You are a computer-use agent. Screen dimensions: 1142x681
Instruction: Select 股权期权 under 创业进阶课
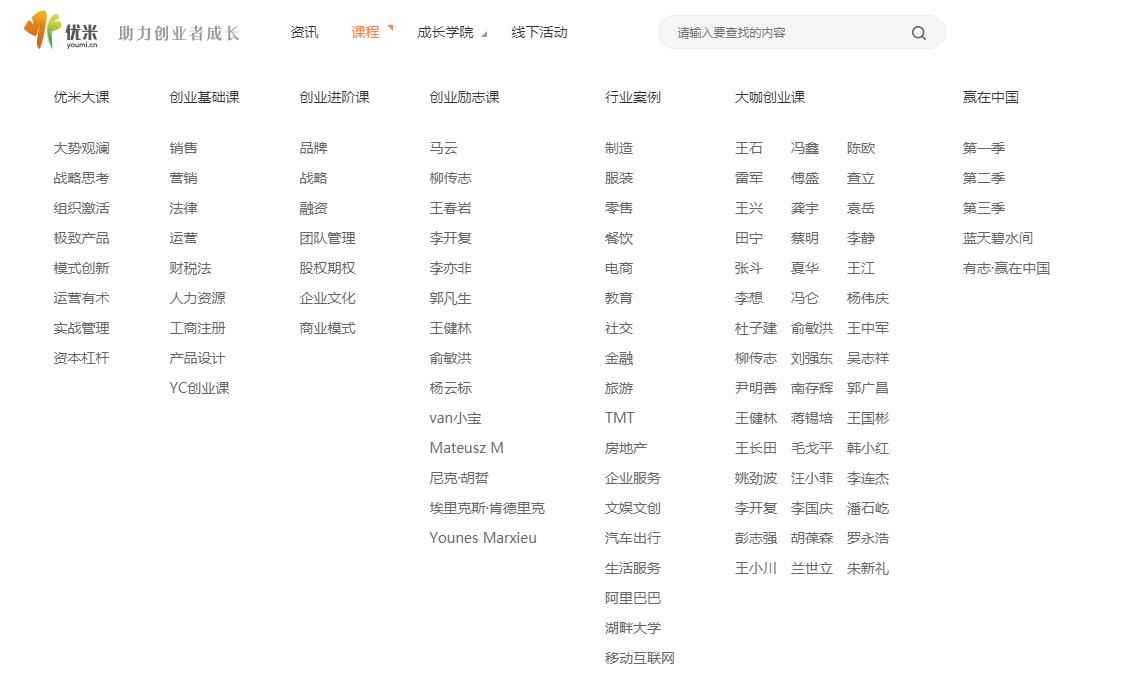[326, 268]
